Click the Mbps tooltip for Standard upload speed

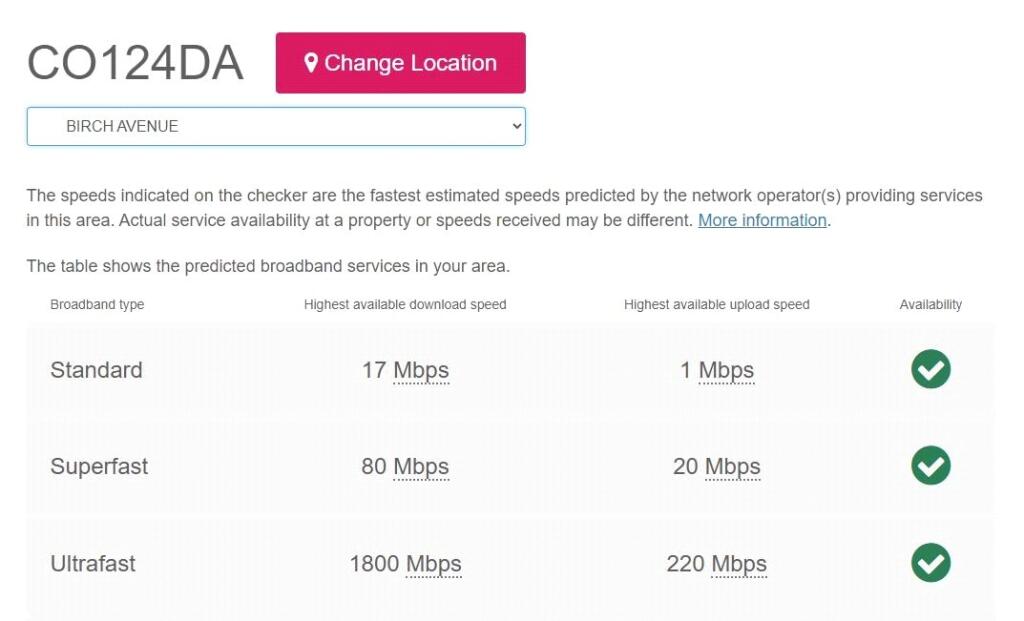pyautogui.click(x=727, y=369)
